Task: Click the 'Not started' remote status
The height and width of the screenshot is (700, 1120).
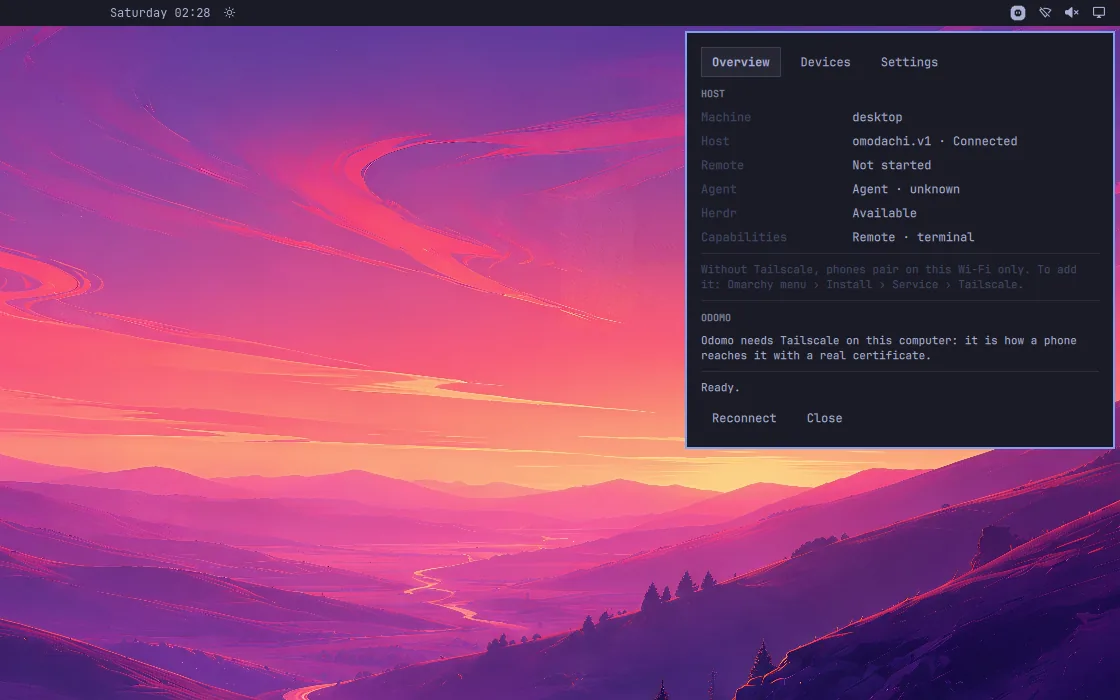Action: (x=891, y=165)
